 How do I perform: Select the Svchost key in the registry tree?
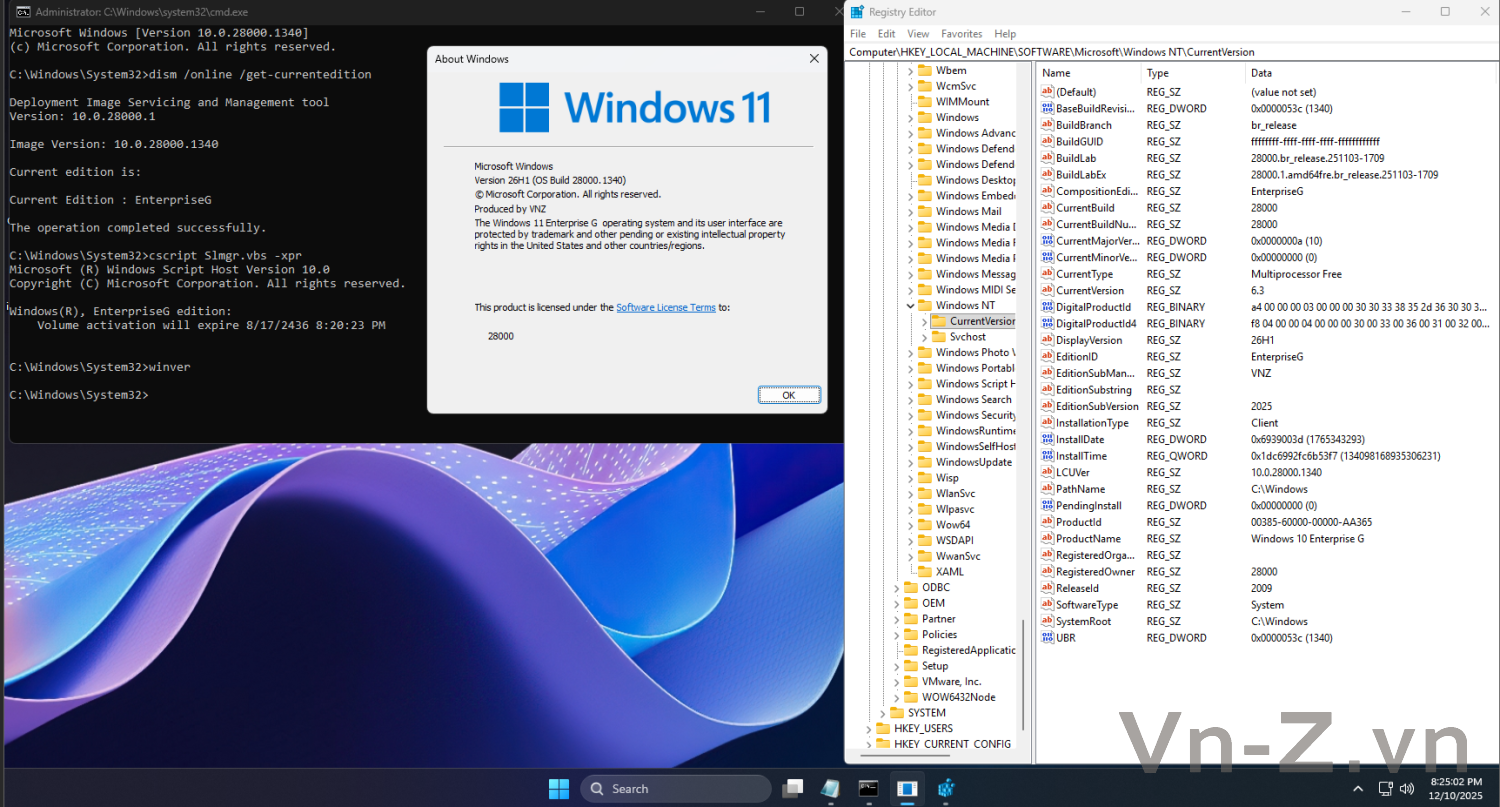tap(967, 337)
